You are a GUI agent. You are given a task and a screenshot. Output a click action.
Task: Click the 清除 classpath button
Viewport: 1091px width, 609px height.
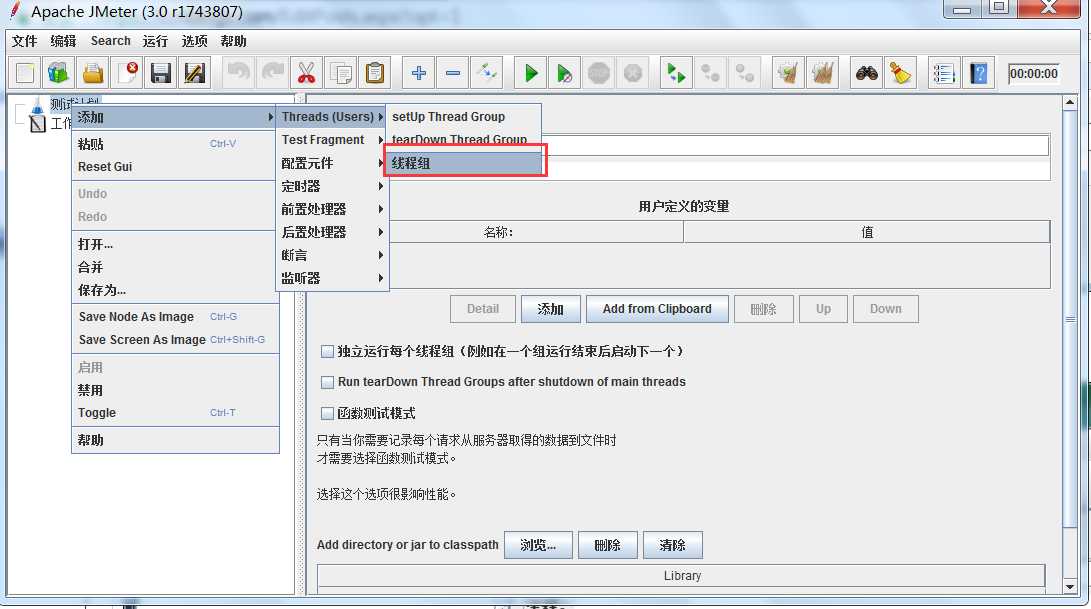672,545
